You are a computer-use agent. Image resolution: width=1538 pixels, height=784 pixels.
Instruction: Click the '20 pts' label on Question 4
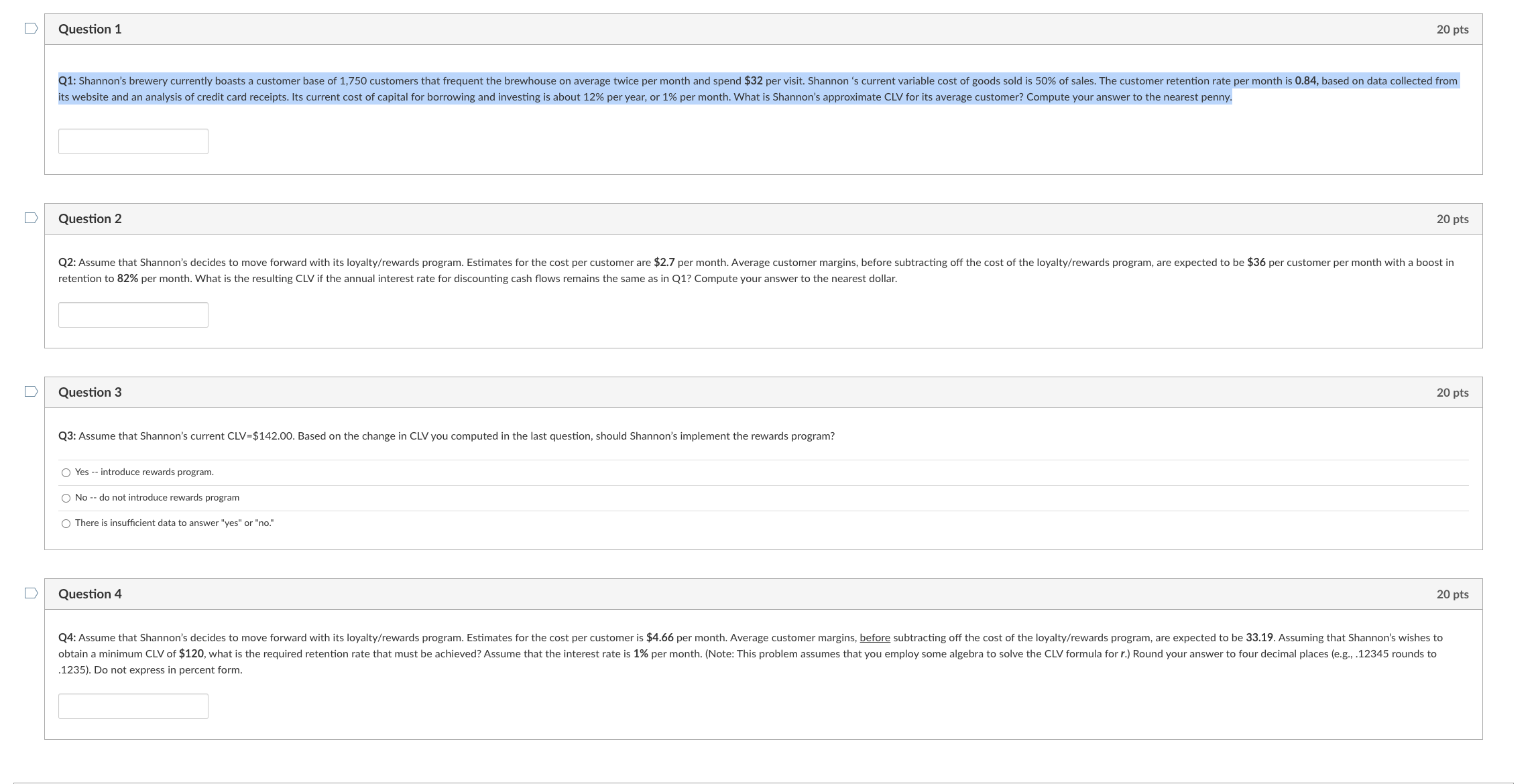tap(1452, 594)
